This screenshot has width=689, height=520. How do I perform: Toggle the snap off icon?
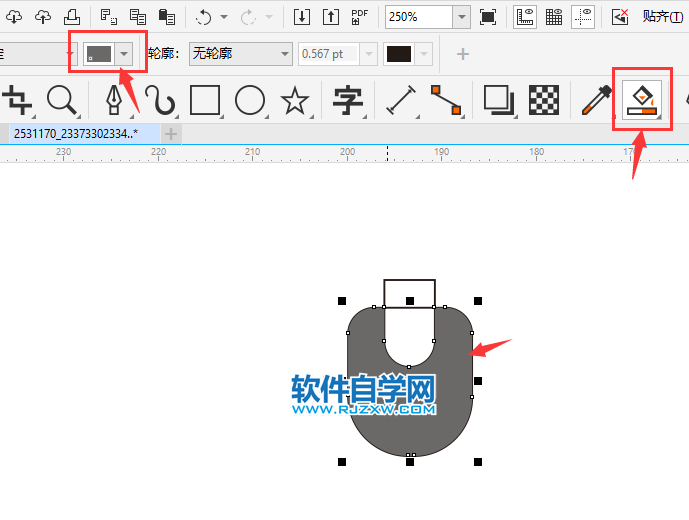click(620, 17)
